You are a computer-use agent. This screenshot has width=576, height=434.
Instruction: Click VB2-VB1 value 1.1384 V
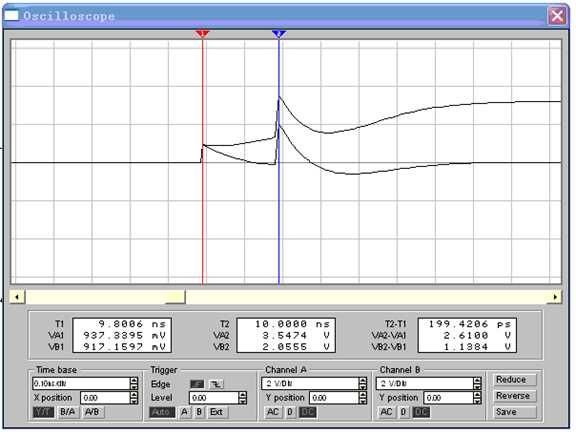pos(477,347)
